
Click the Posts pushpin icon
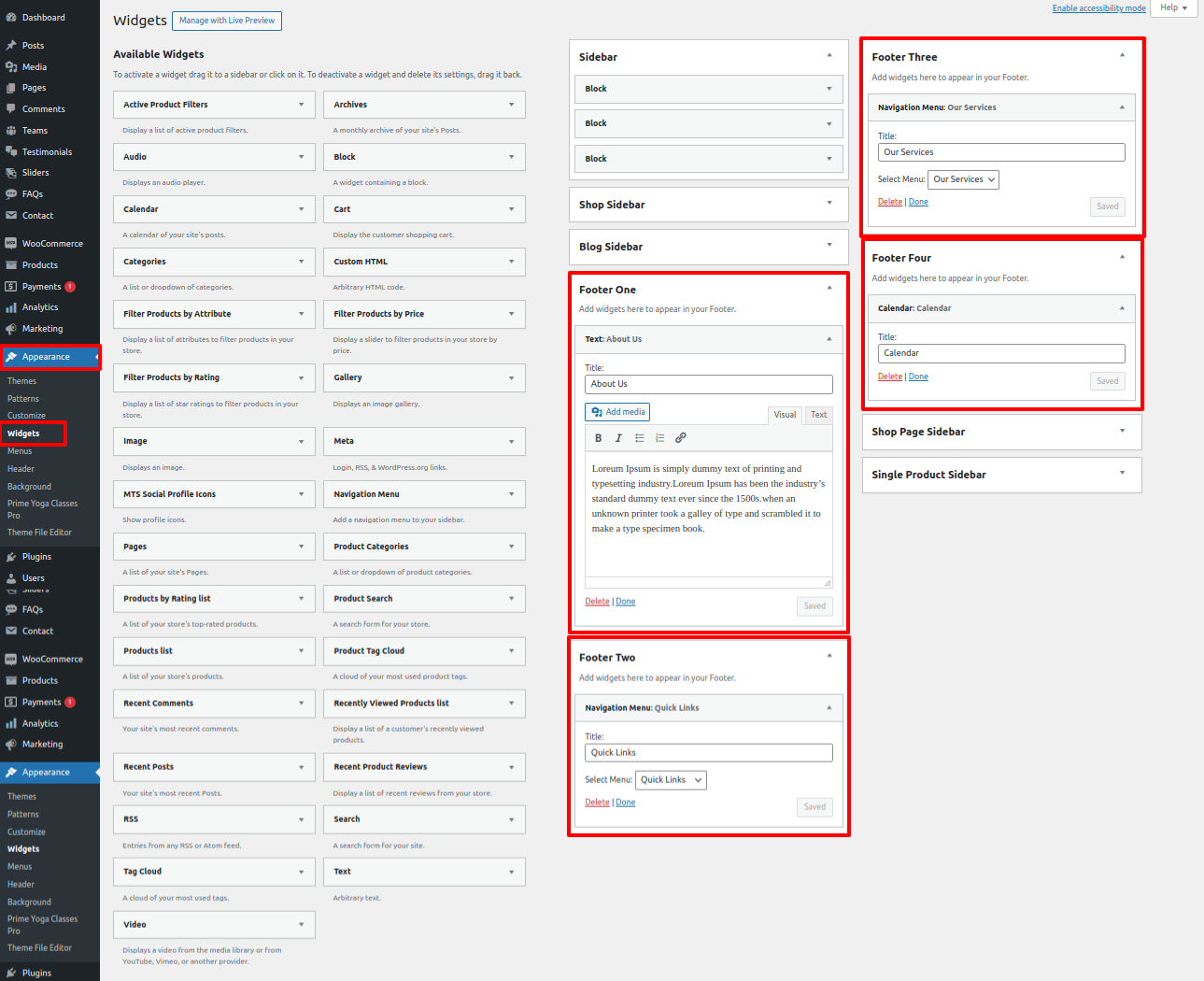pyautogui.click(x=11, y=45)
